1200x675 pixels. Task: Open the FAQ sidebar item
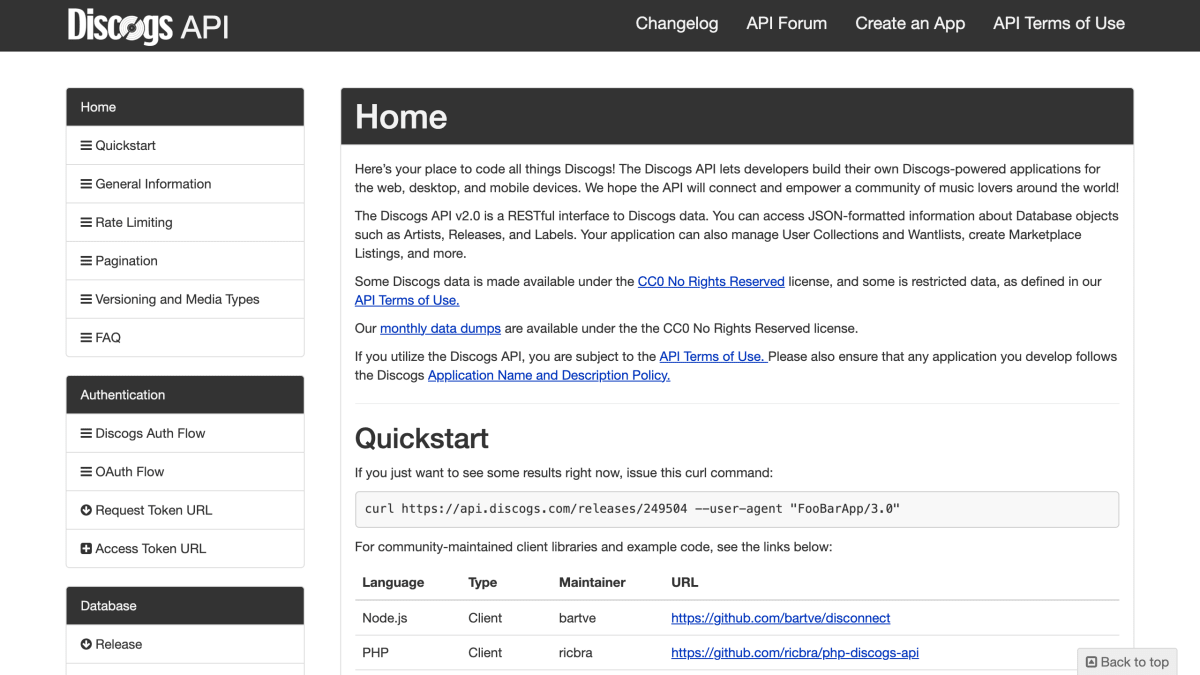point(185,338)
